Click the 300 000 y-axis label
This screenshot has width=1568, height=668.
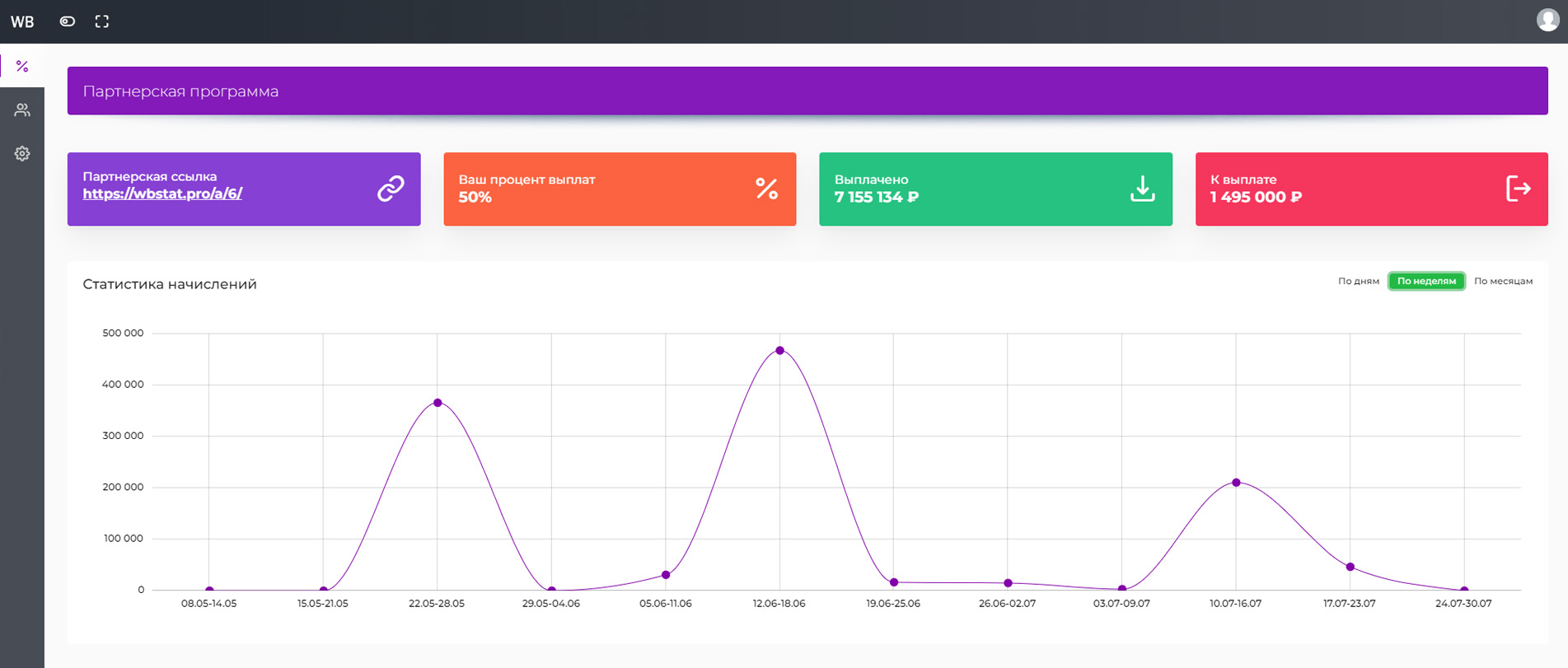point(123,436)
